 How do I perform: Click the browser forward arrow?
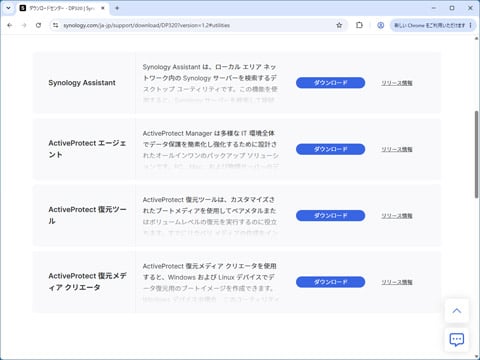24,25
